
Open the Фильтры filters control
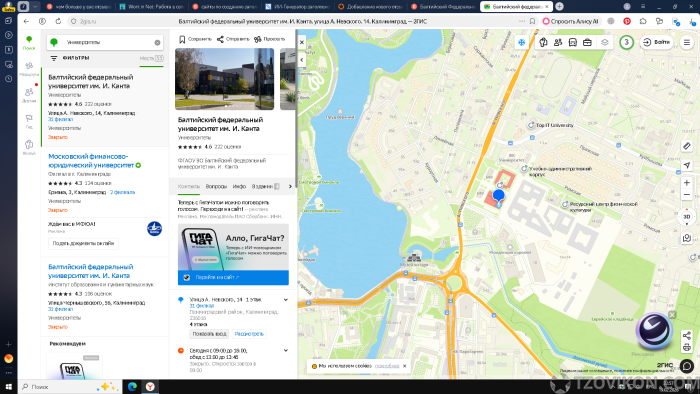[x=70, y=58]
